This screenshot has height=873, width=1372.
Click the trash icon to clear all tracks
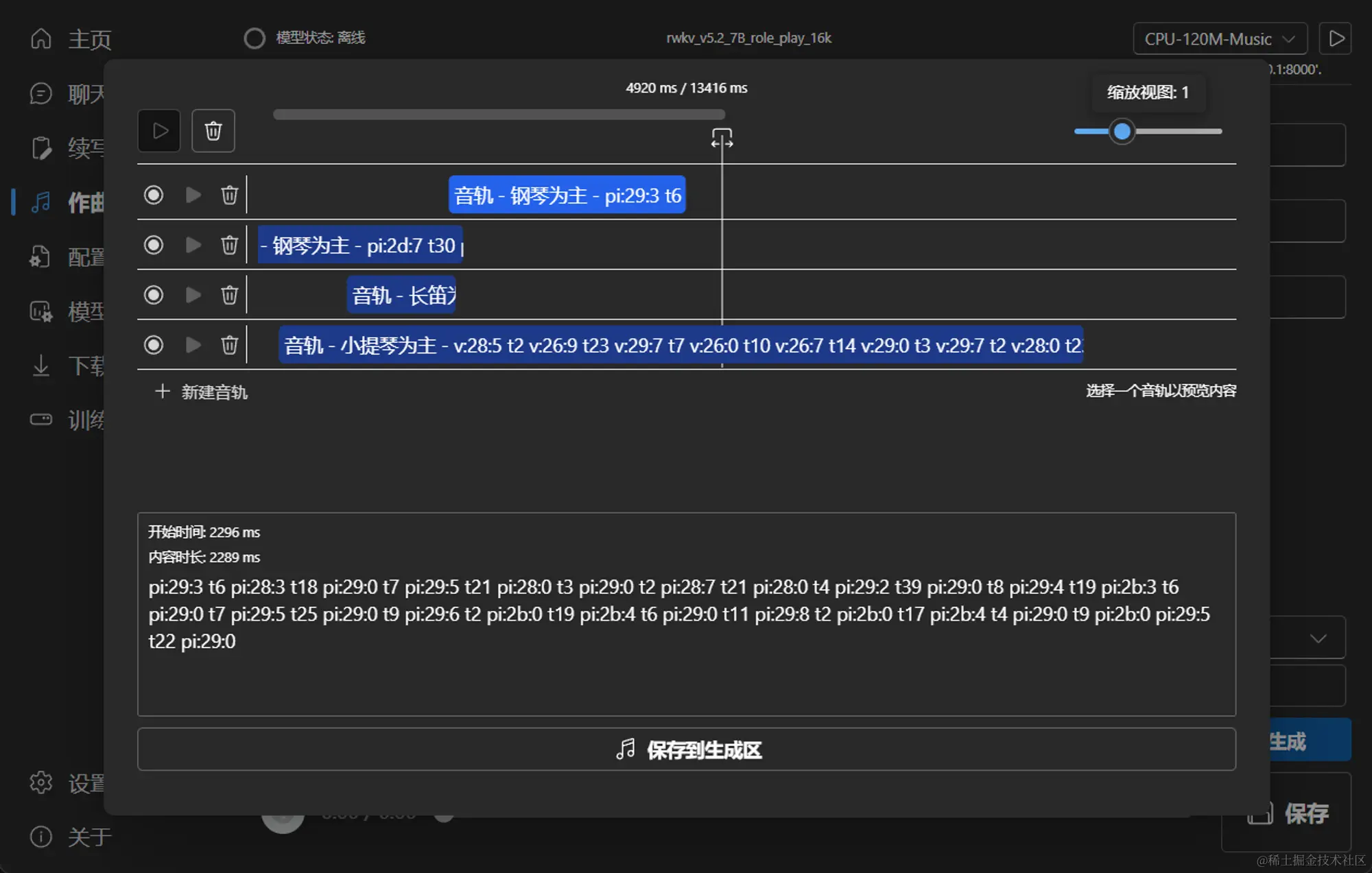pyautogui.click(x=213, y=130)
